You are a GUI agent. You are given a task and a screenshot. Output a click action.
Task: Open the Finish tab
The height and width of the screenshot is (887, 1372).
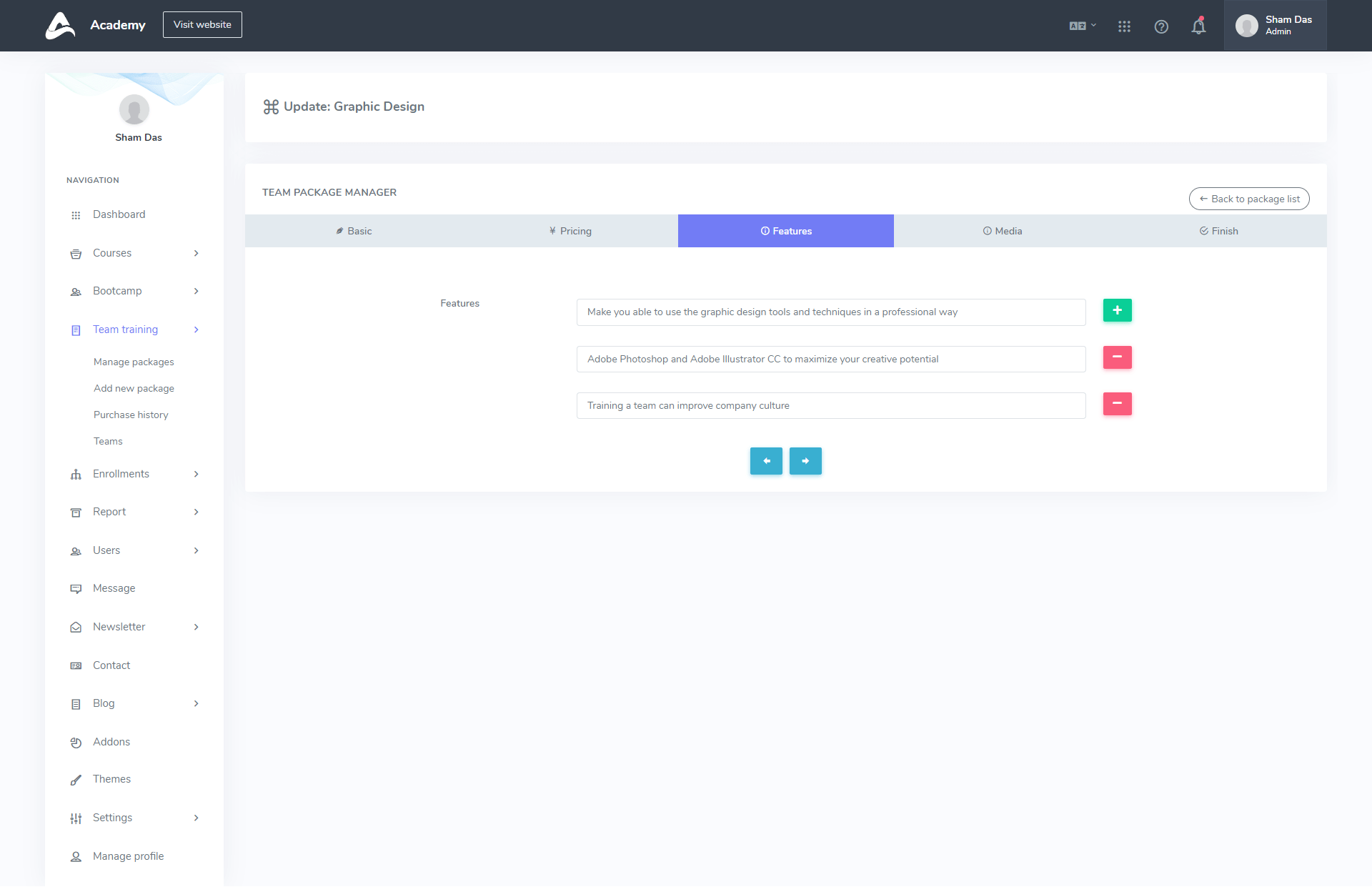pyautogui.click(x=1218, y=231)
